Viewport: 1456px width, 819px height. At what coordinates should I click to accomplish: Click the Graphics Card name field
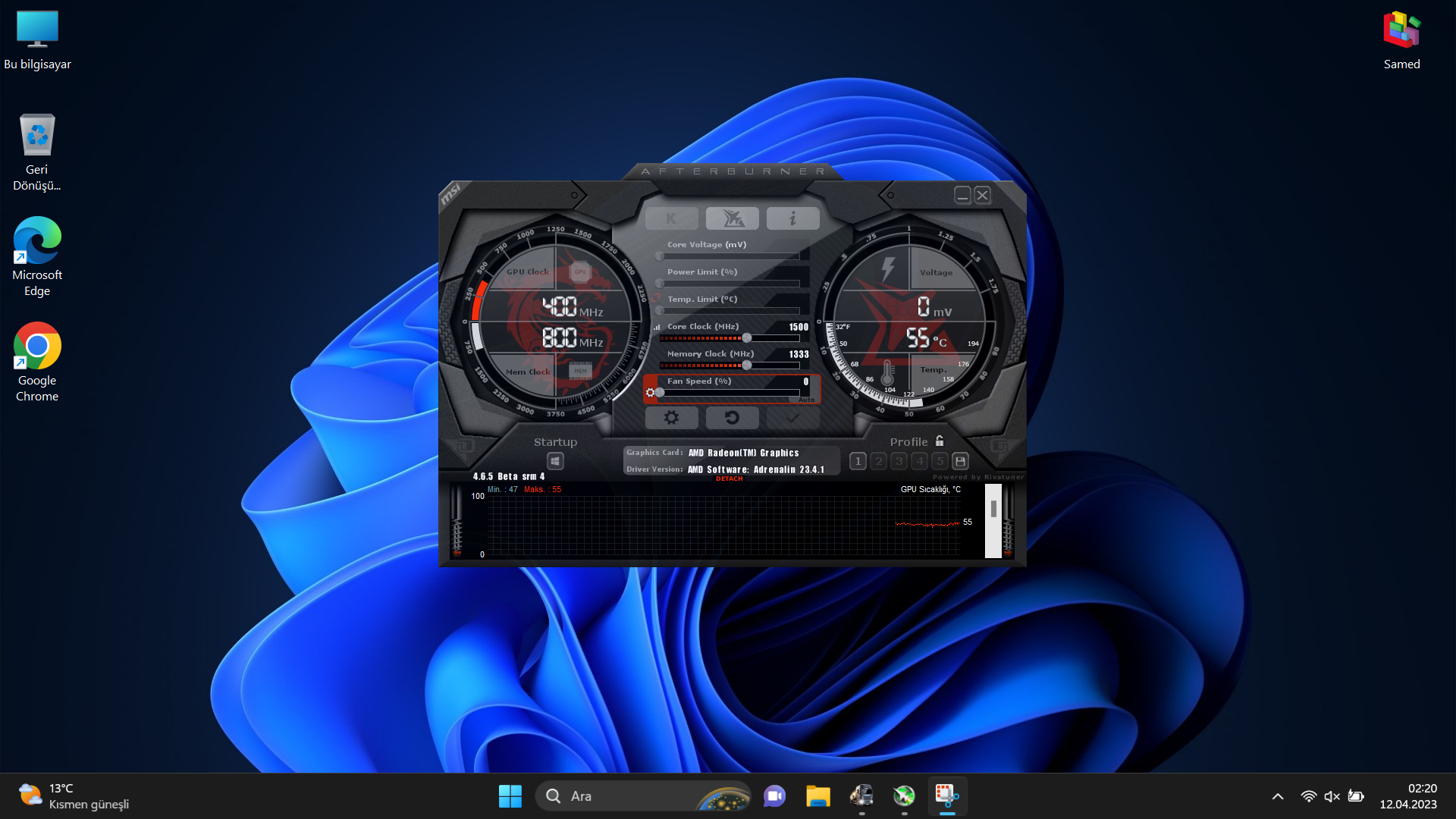click(x=743, y=453)
